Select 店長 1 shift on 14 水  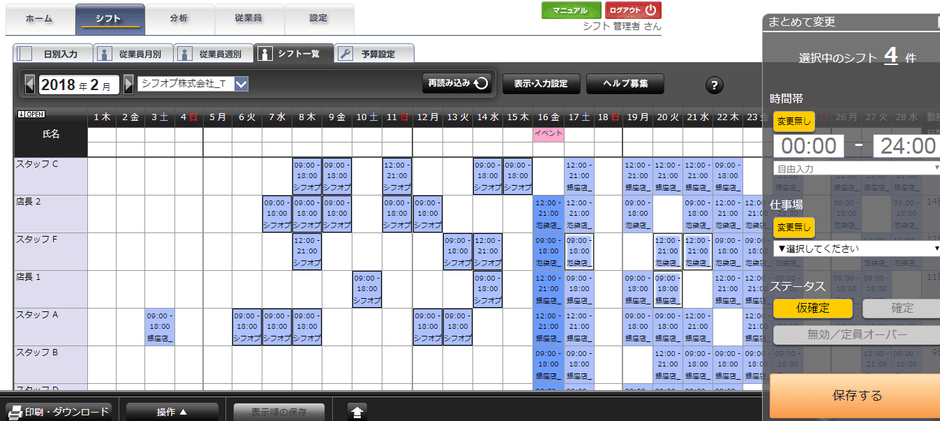tap(487, 288)
